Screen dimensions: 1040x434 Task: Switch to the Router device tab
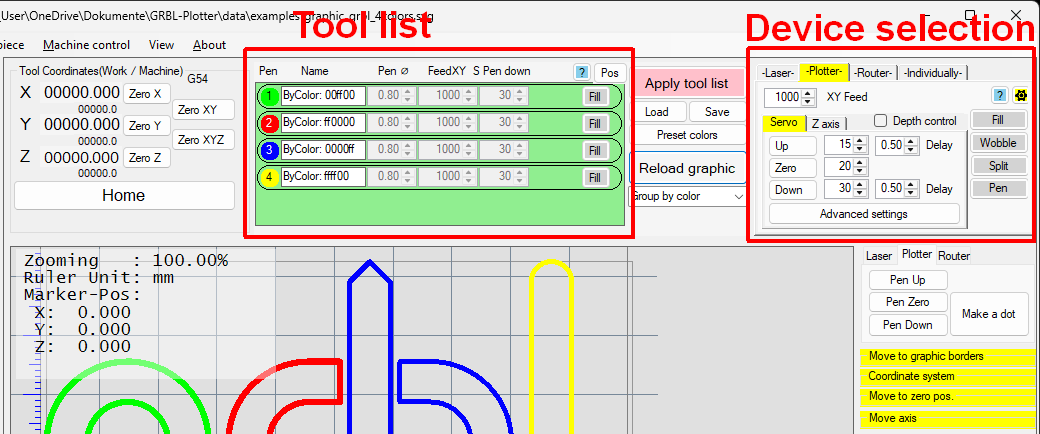[873, 73]
